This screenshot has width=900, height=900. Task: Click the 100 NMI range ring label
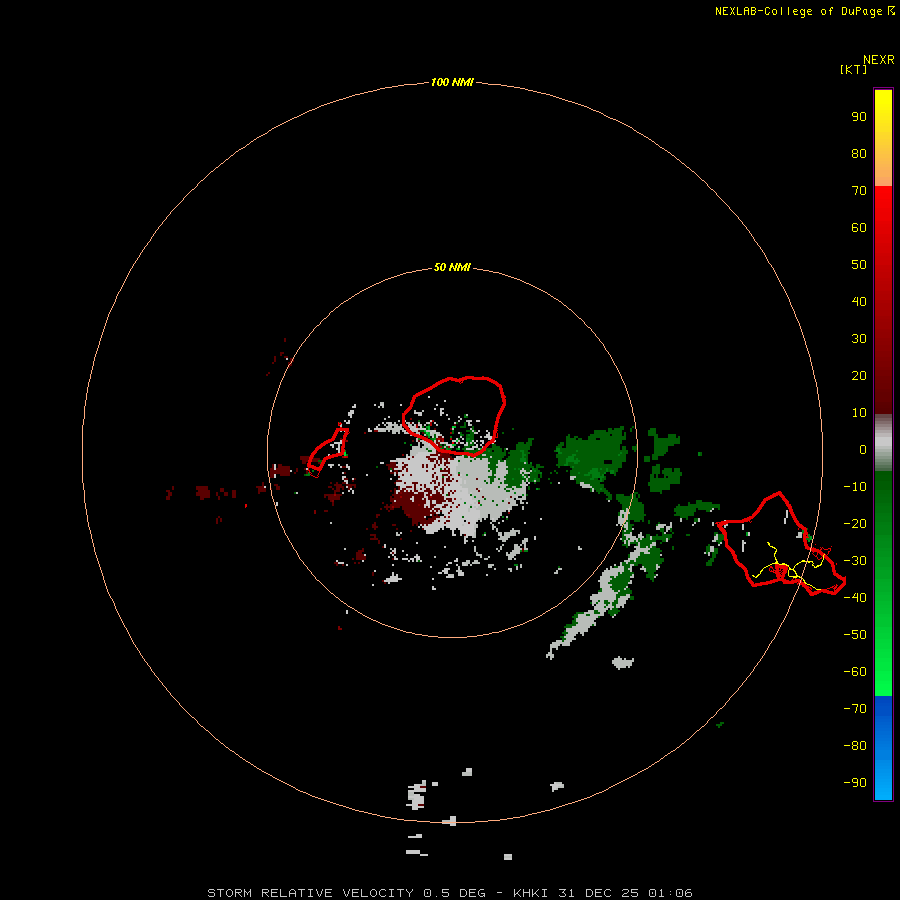click(x=452, y=82)
